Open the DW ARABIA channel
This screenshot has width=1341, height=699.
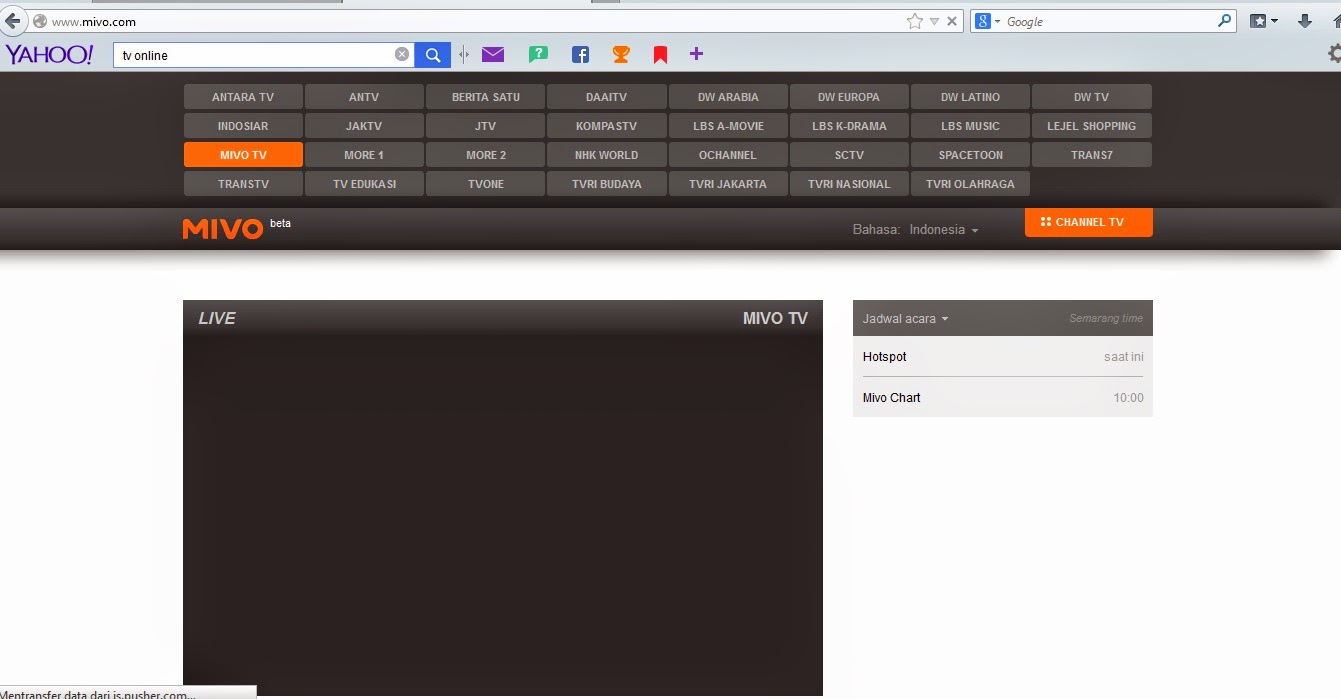pyautogui.click(x=728, y=97)
